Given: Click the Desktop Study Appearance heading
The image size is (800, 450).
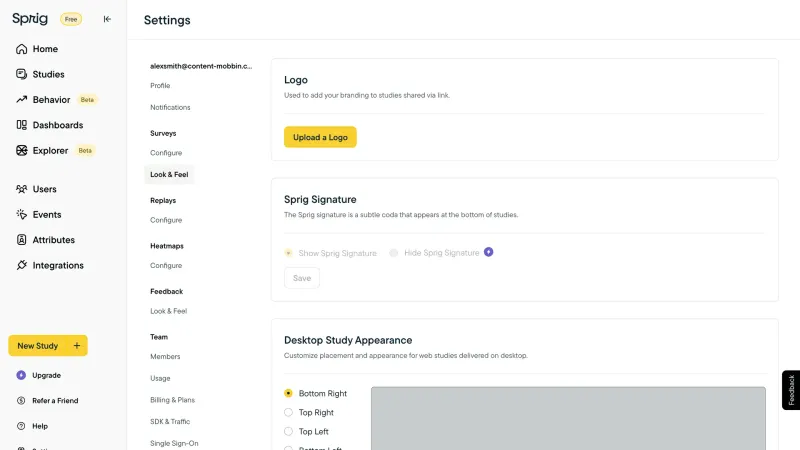Looking at the screenshot, I should [348, 340].
